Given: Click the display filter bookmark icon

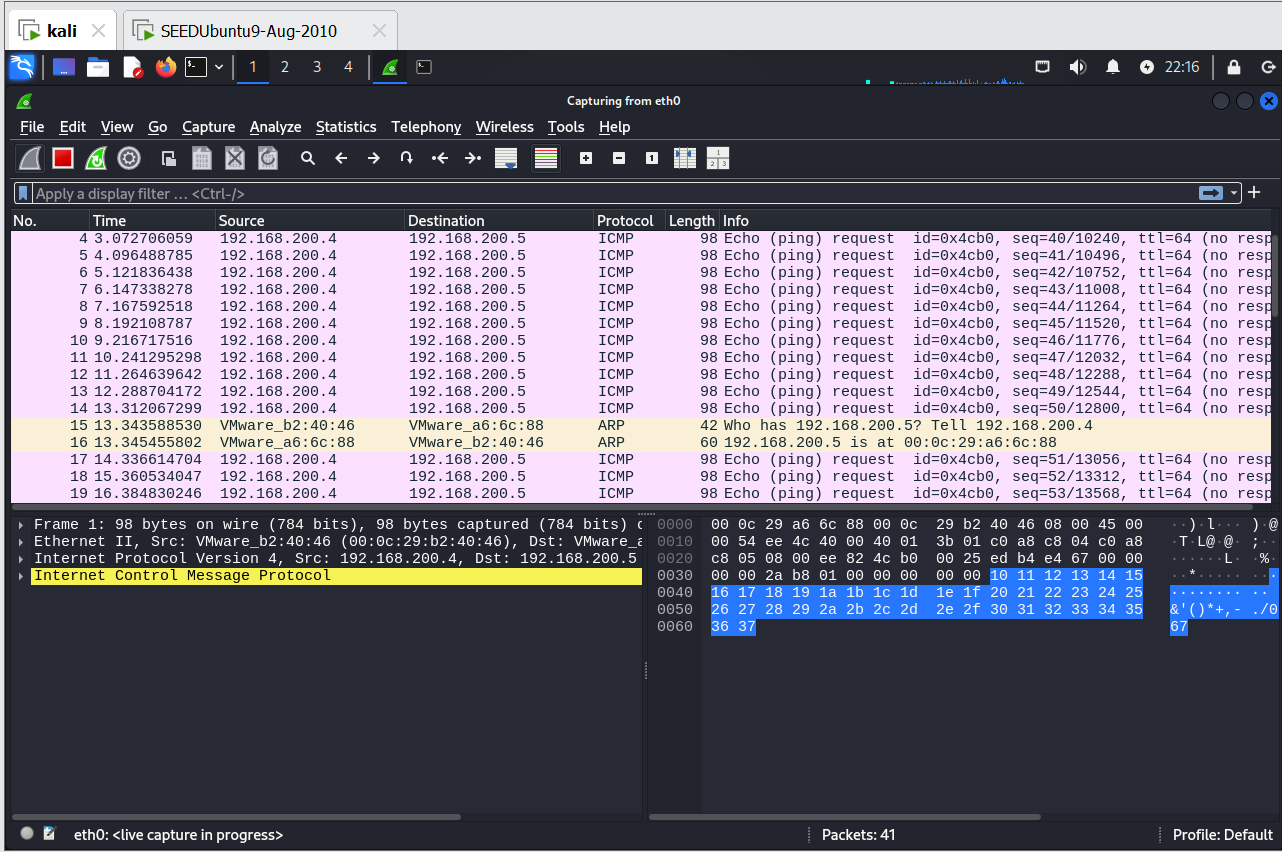Looking at the screenshot, I should tap(23, 193).
